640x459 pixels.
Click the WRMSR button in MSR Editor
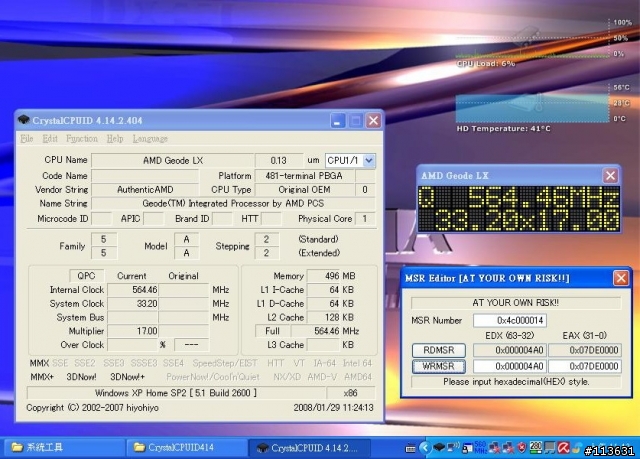point(438,366)
